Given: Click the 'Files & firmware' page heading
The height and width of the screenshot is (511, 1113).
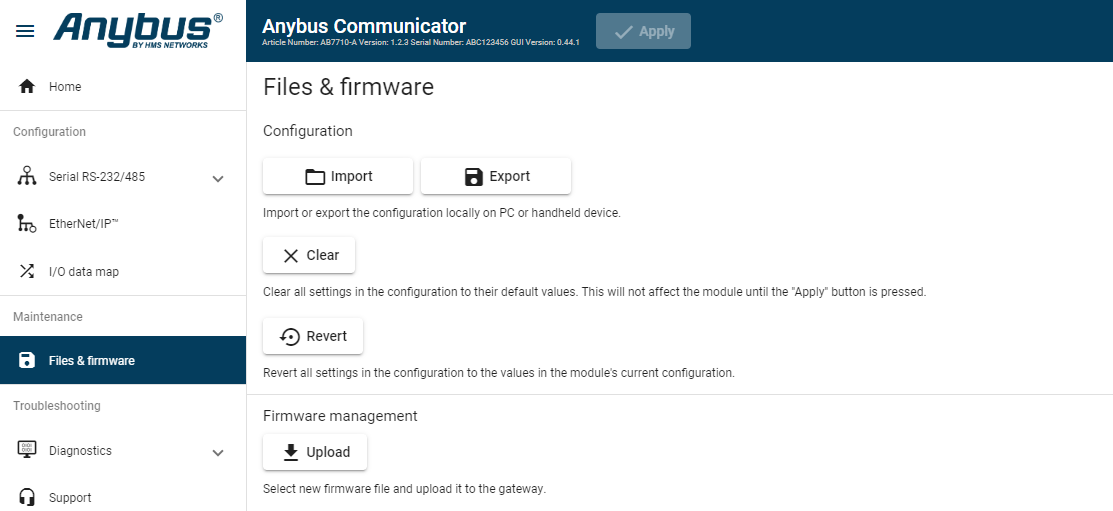Looking at the screenshot, I should coord(349,87).
